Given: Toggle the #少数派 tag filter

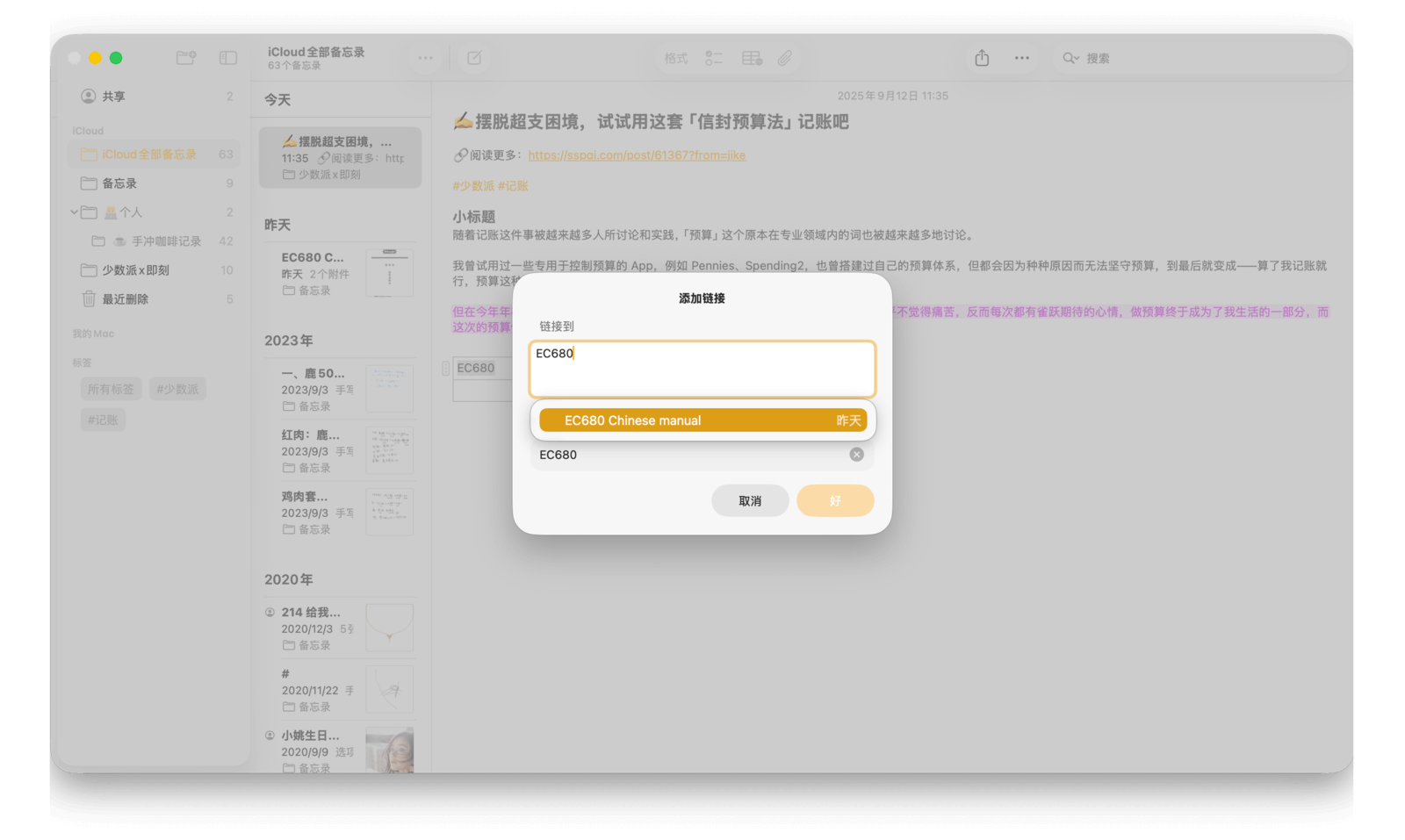Looking at the screenshot, I should pos(177,389).
